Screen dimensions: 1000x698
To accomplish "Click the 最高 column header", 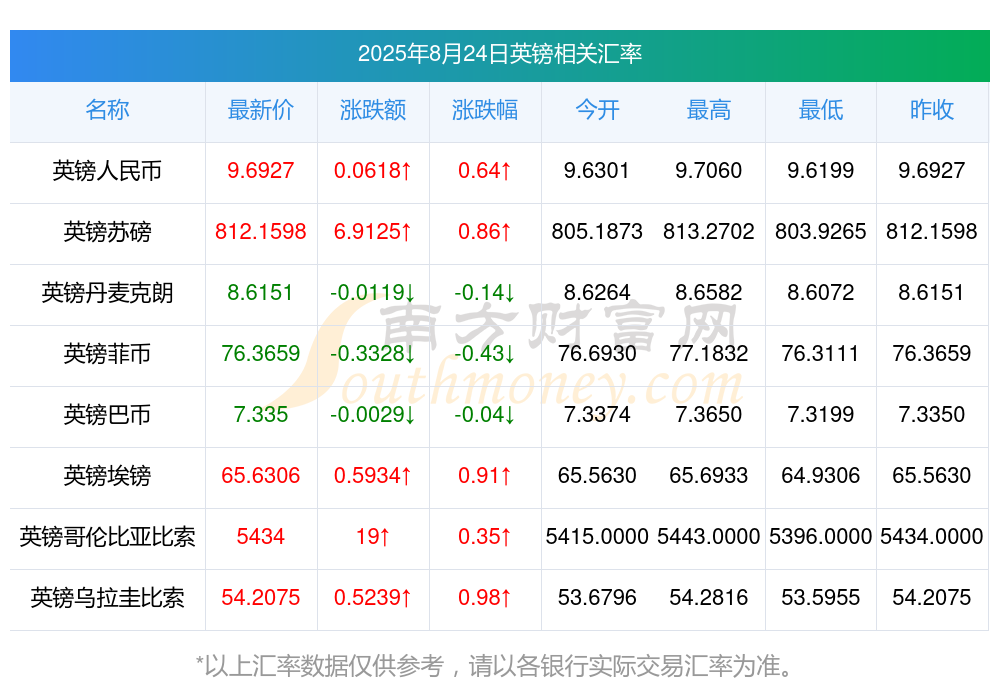I will pos(709,110).
